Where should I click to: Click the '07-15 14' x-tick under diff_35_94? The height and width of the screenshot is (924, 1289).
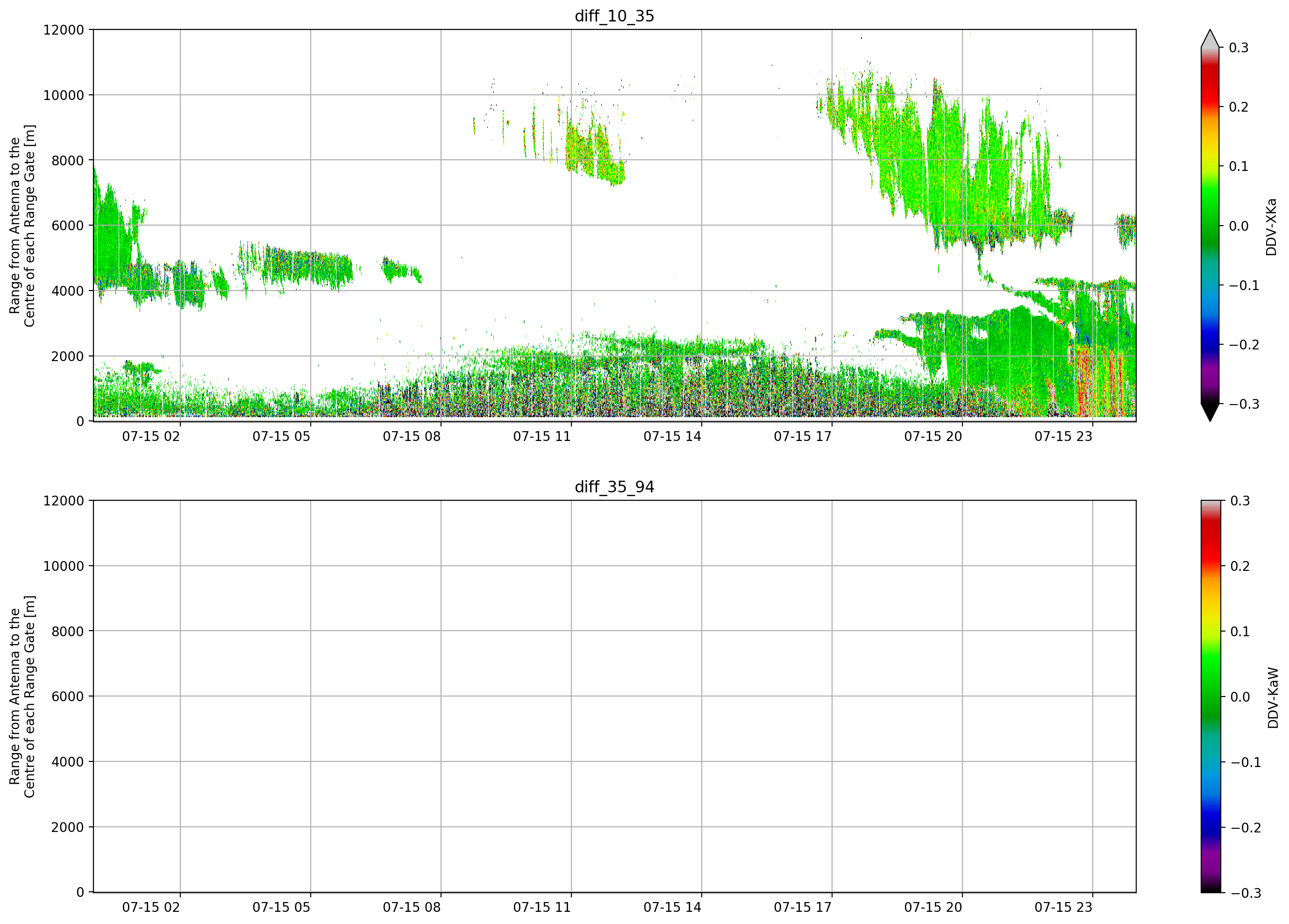pyautogui.click(x=672, y=908)
